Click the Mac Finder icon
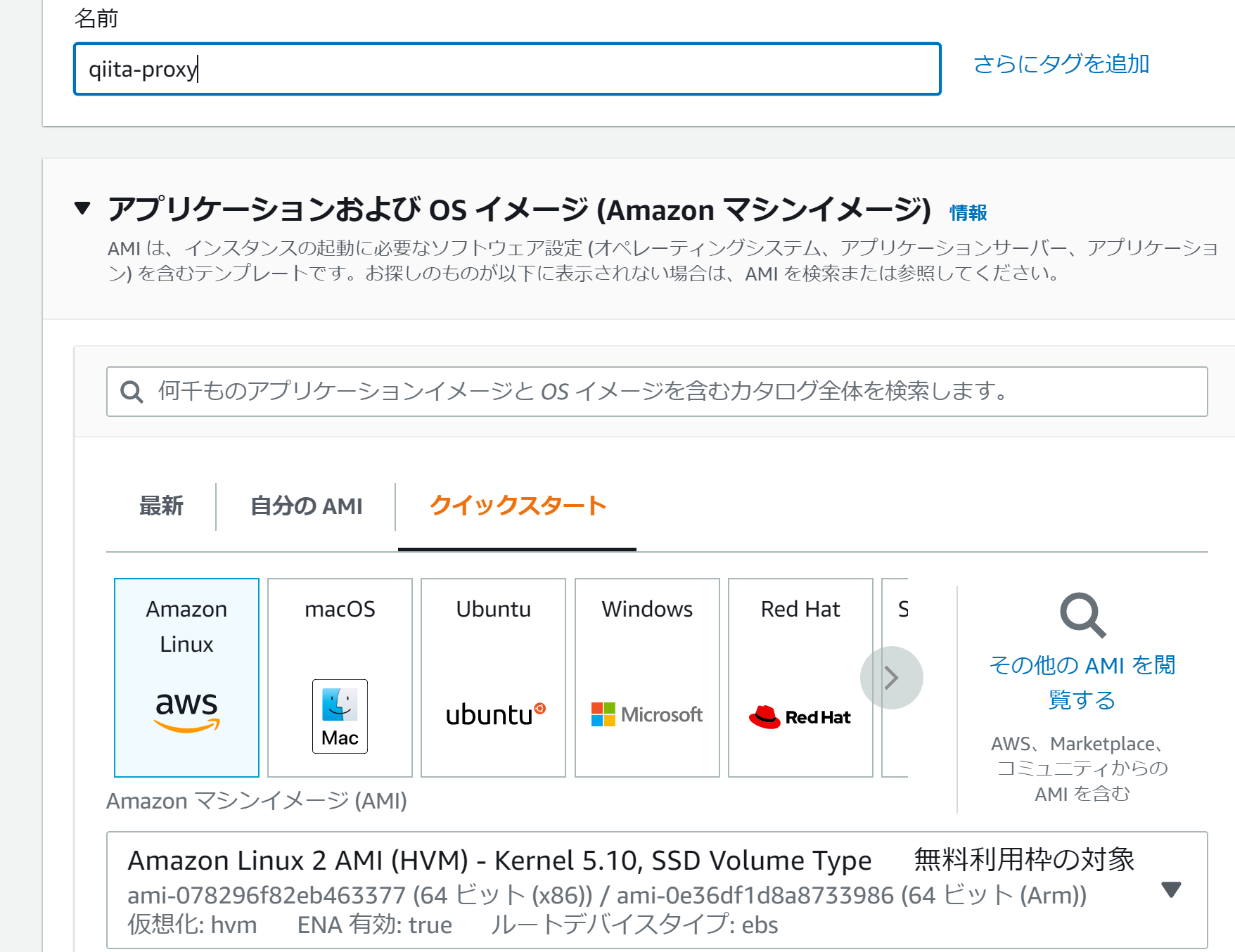1235x952 pixels. (x=340, y=716)
